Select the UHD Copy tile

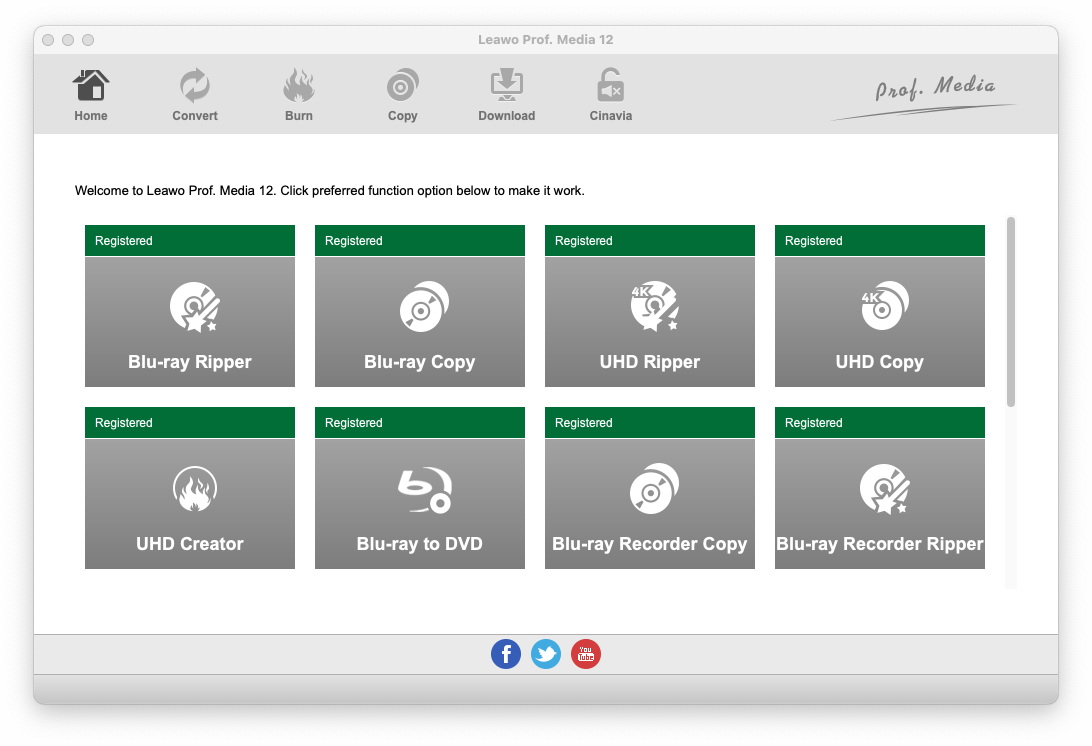880,322
